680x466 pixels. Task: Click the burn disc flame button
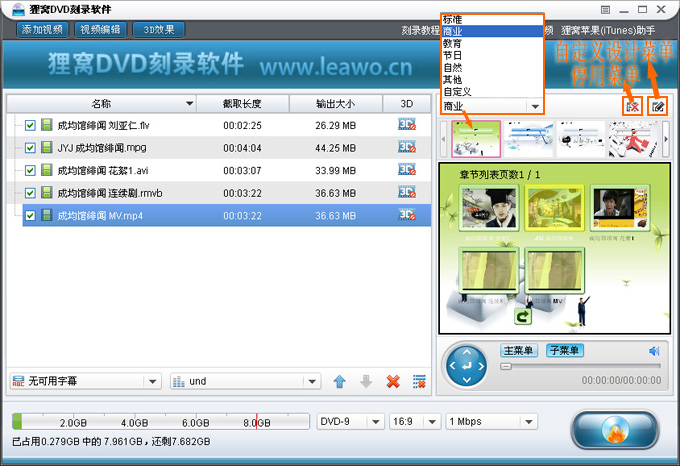(x=615, y=430)
